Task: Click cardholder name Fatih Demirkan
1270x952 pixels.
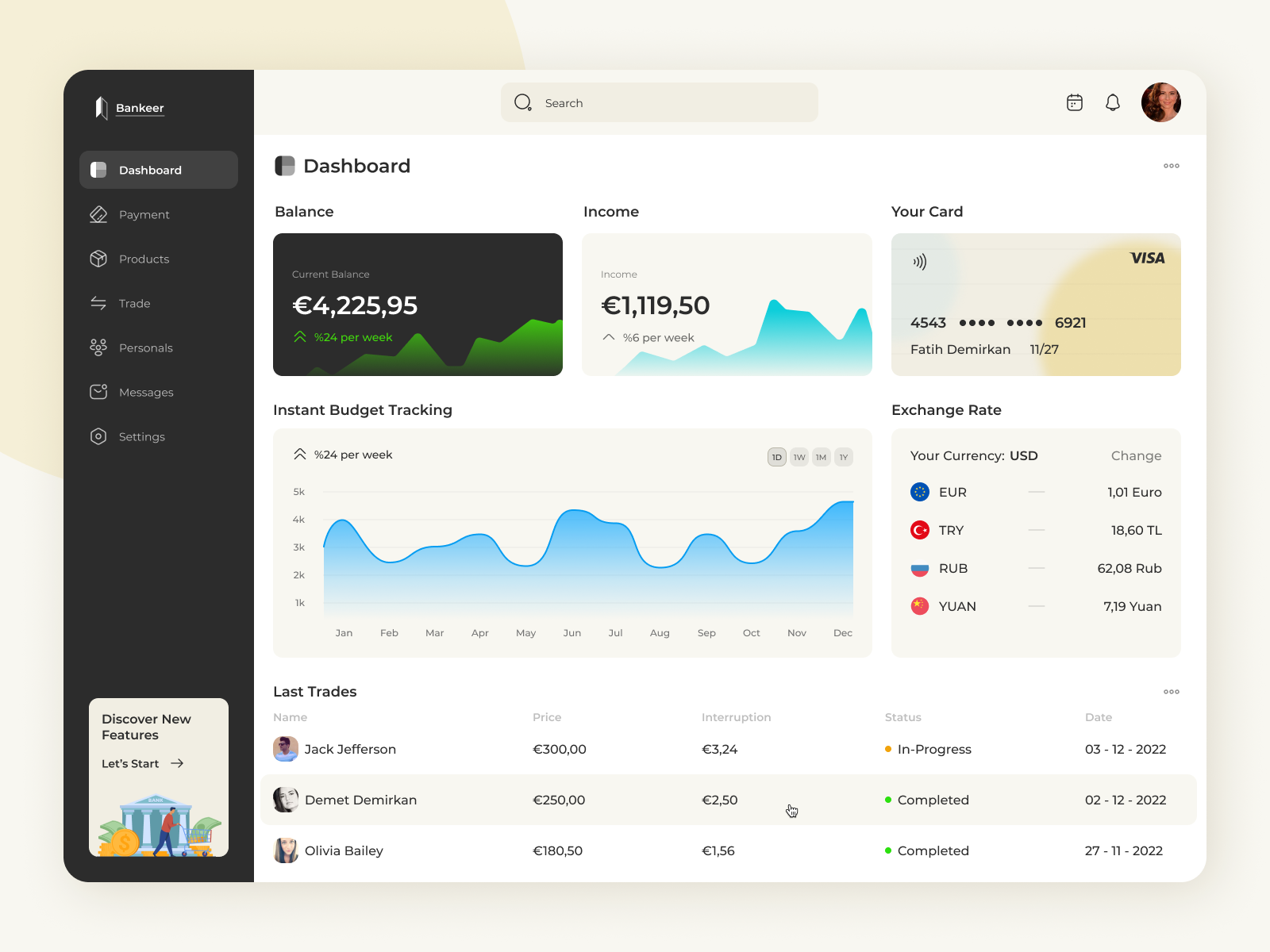Action: click(960, 349)
